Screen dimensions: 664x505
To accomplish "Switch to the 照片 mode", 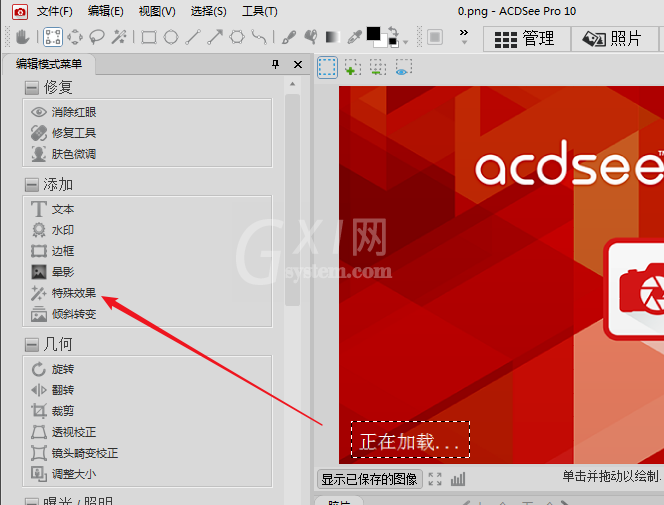I will click(614, 39).
